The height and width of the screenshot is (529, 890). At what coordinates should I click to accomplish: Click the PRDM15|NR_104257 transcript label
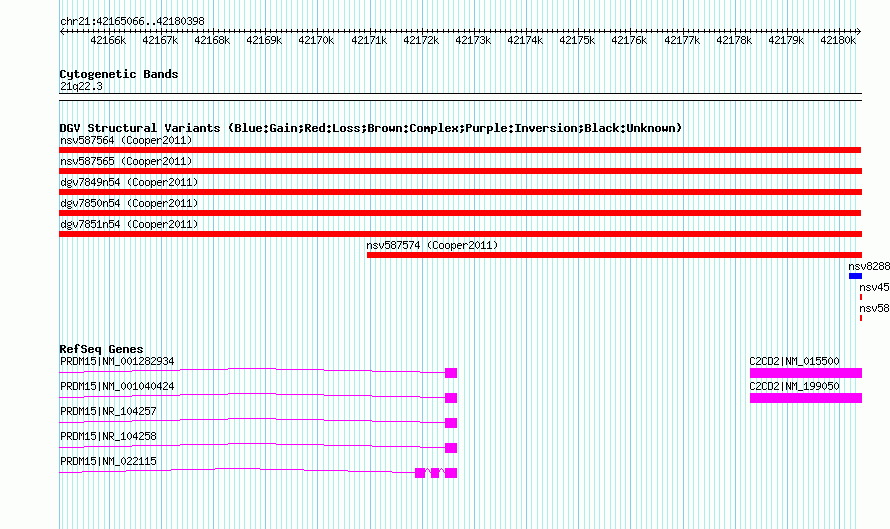coord(108,411)
